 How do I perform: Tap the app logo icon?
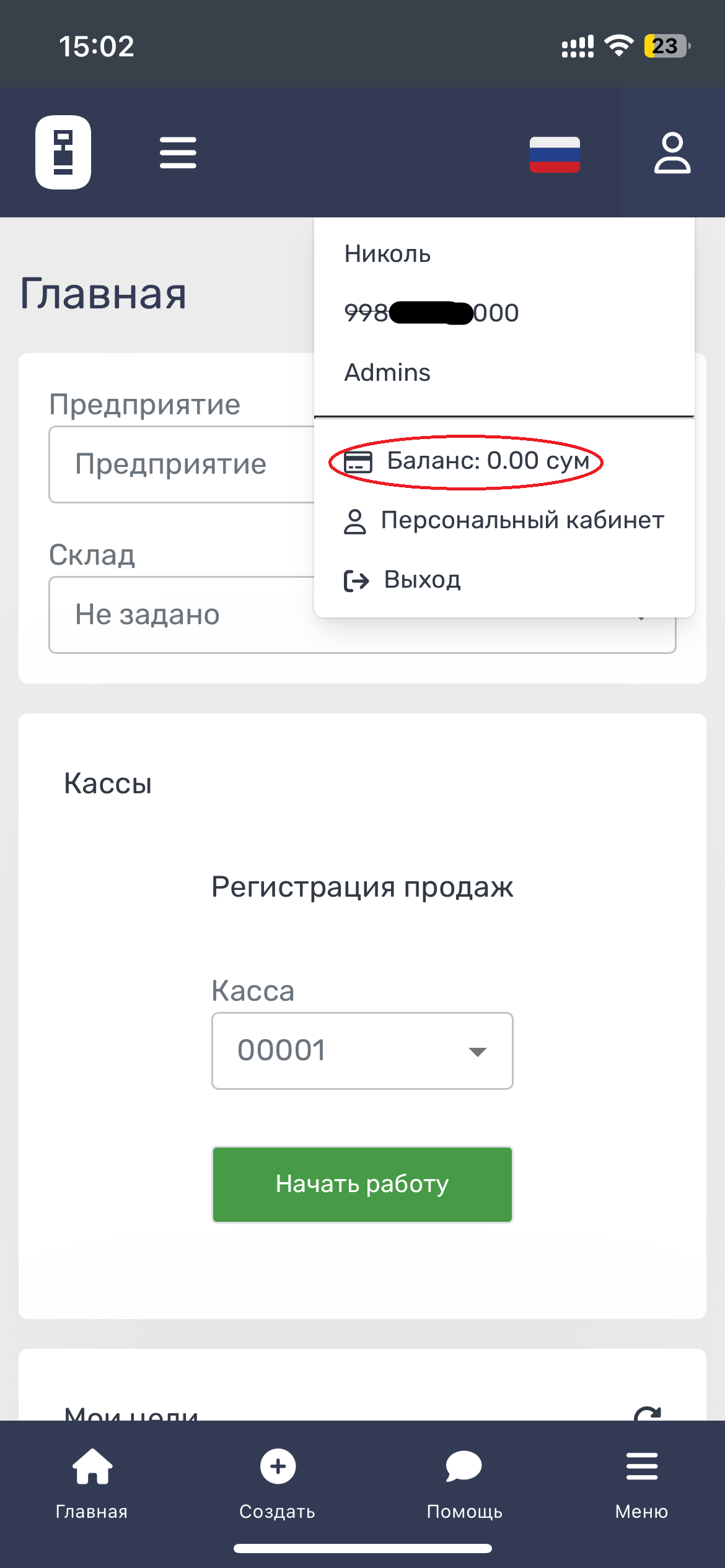click(63, 152)
